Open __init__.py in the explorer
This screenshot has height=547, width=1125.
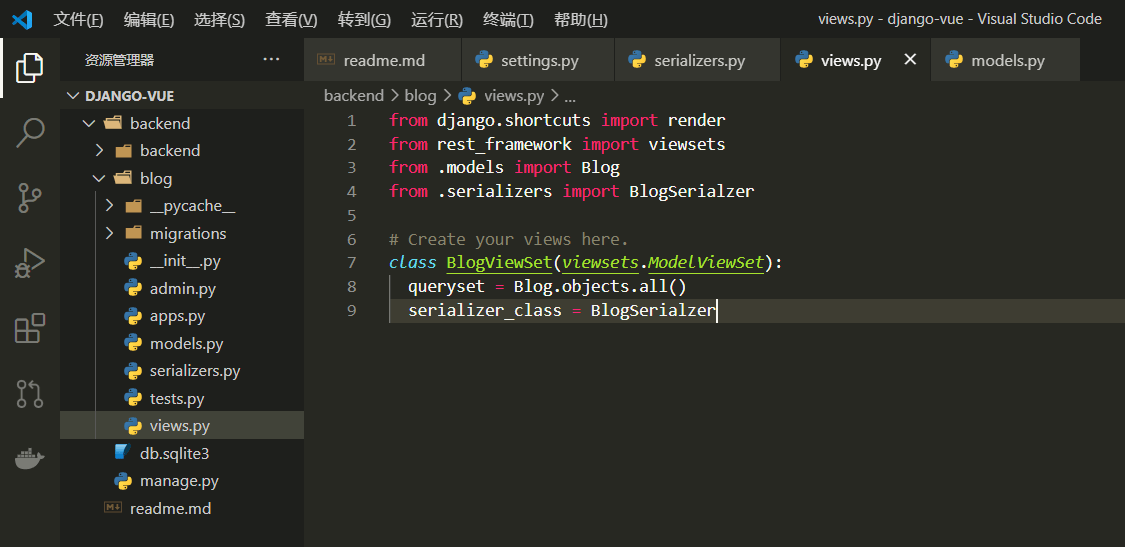coord(182,261)
